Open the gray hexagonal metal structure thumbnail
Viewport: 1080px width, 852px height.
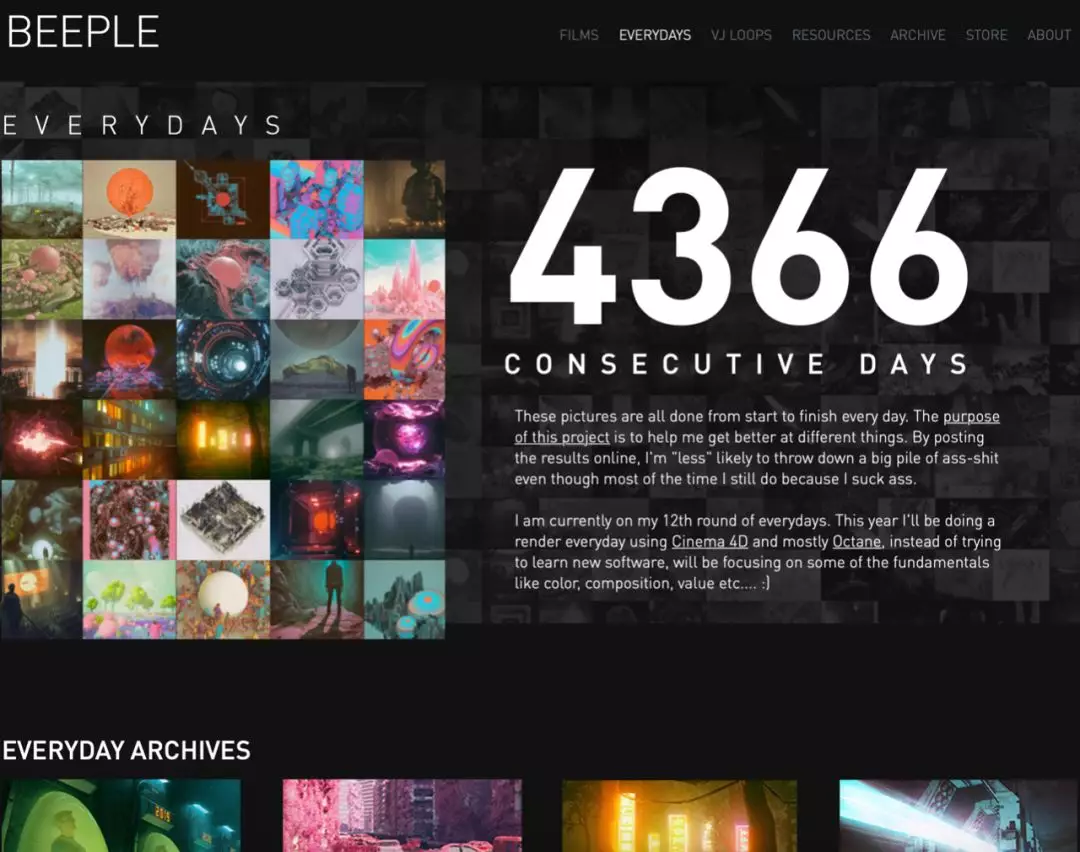pos(317,280)
